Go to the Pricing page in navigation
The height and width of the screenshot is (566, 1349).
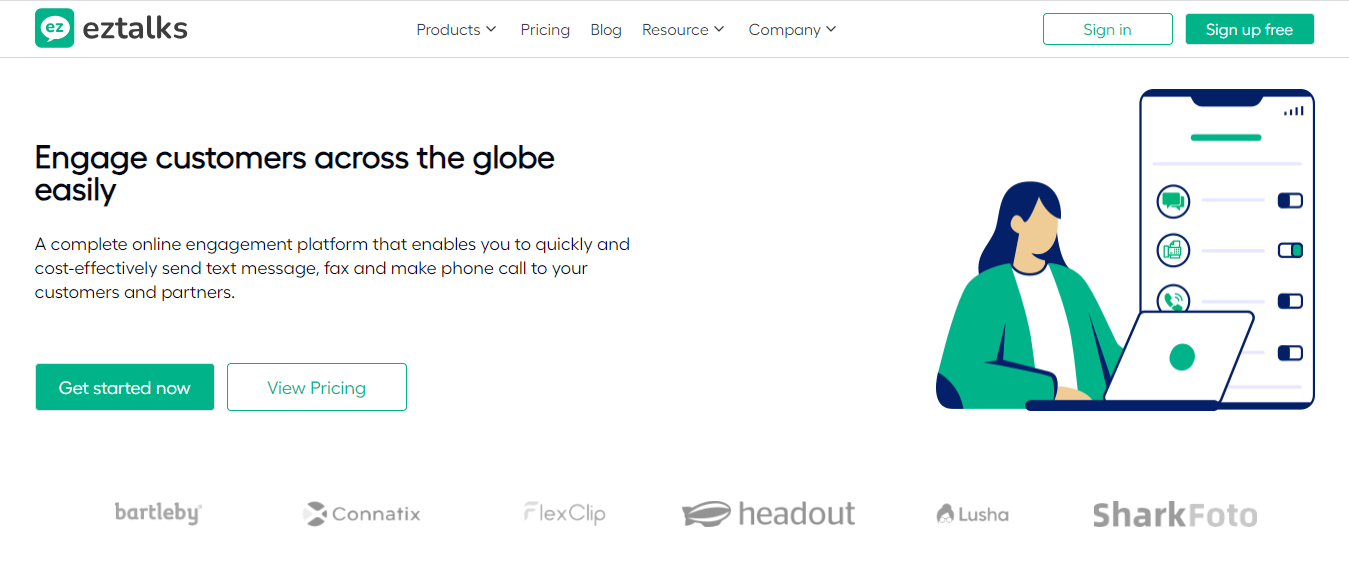click(545, 30)
